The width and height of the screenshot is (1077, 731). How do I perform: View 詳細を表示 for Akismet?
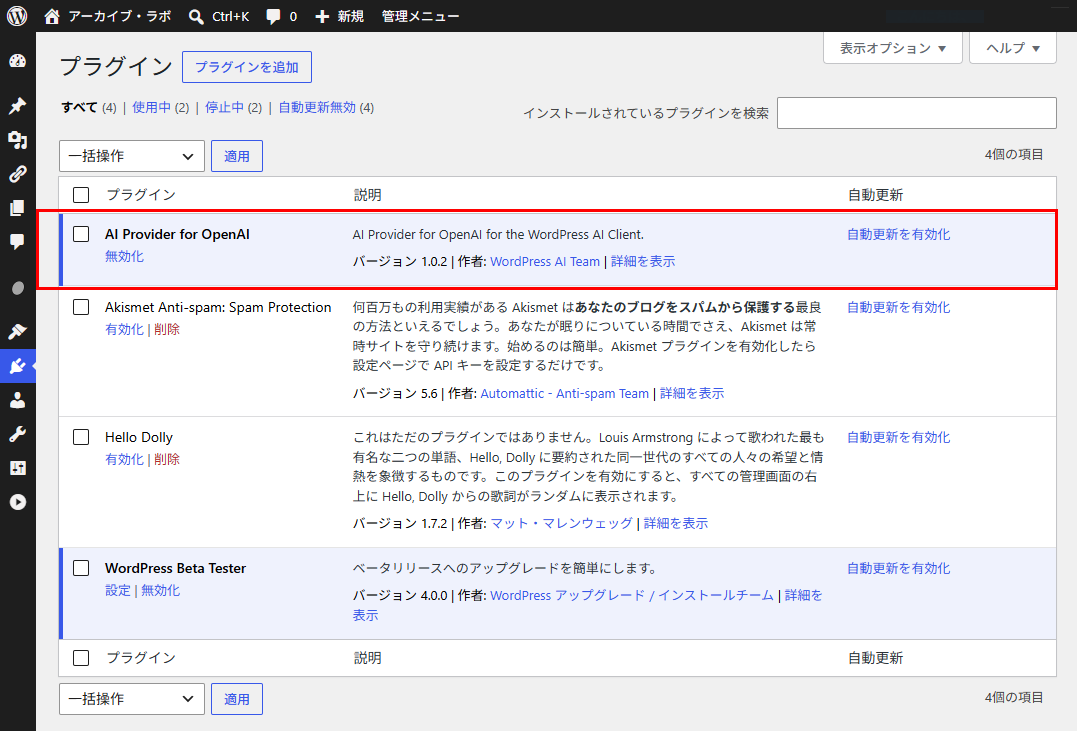pyautogui.click(x=692, y=394)
